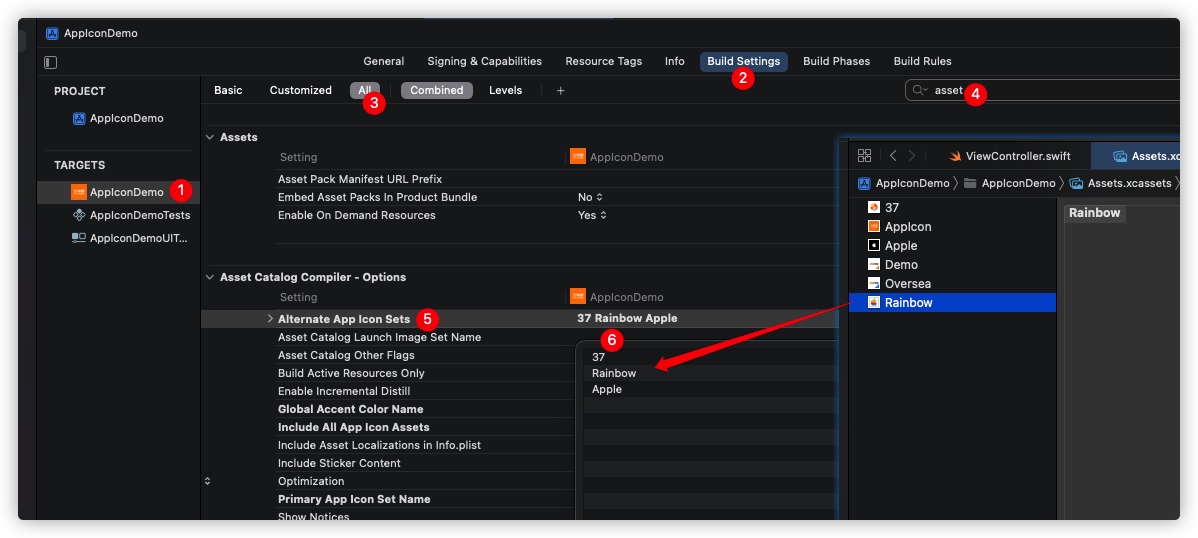Select AppIconDemo under TARGETS
The width and height of the screenshot is (1198, 538).
tap(118, 192)
